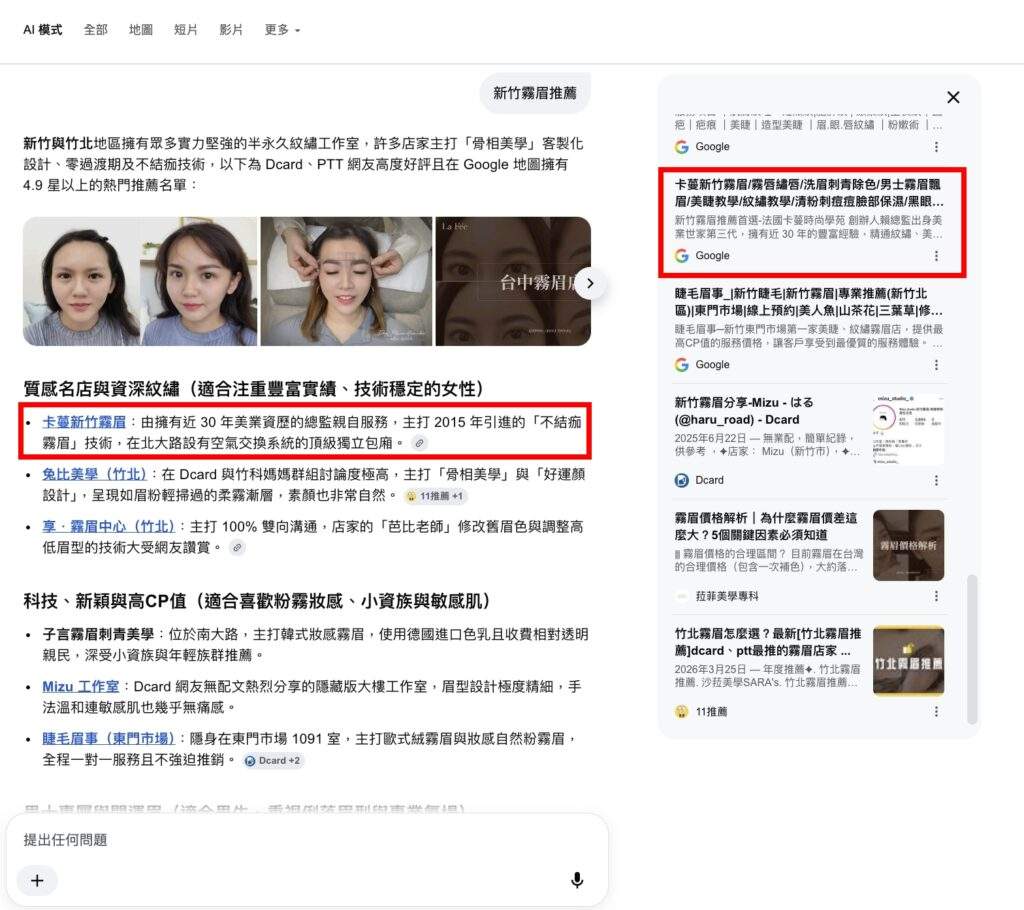1024x910 pixels.
Task: Open three-dot menu of topmost Google source
Action: pos(936,147)
